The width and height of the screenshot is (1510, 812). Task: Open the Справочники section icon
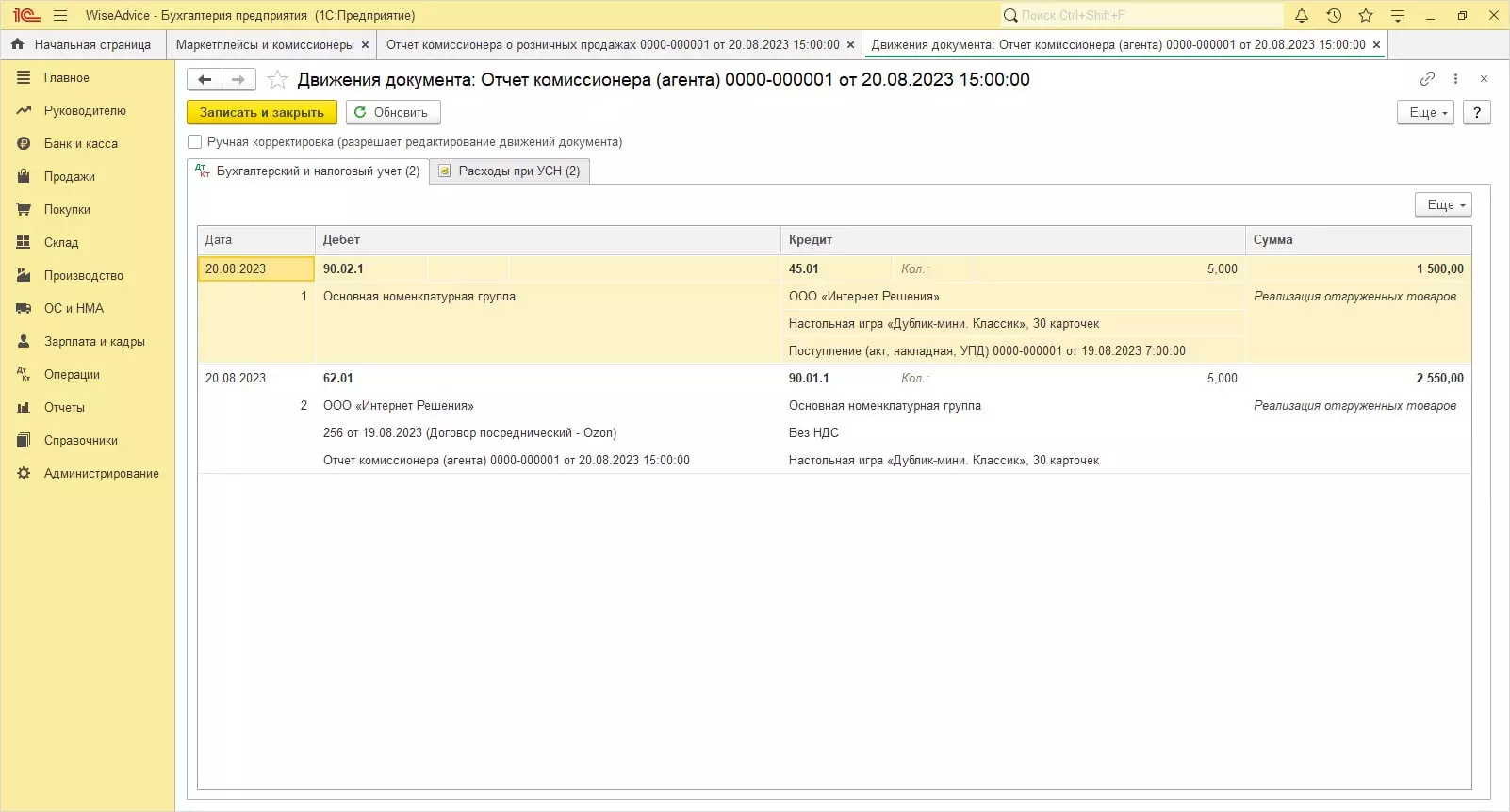coord(24,441)
